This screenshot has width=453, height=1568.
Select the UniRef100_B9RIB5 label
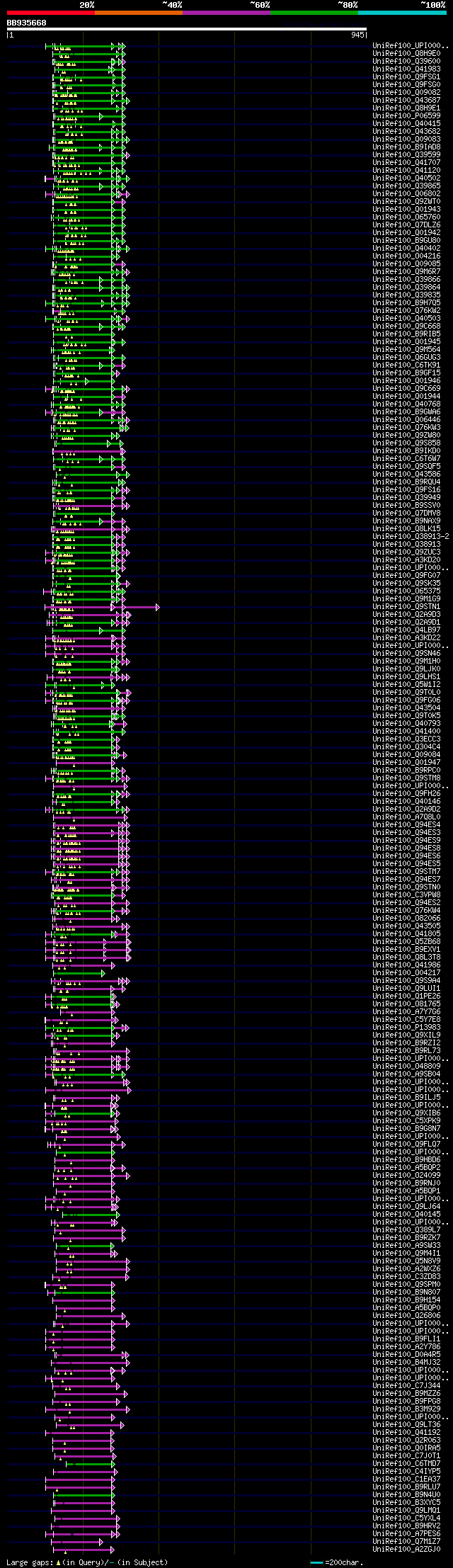406,334
